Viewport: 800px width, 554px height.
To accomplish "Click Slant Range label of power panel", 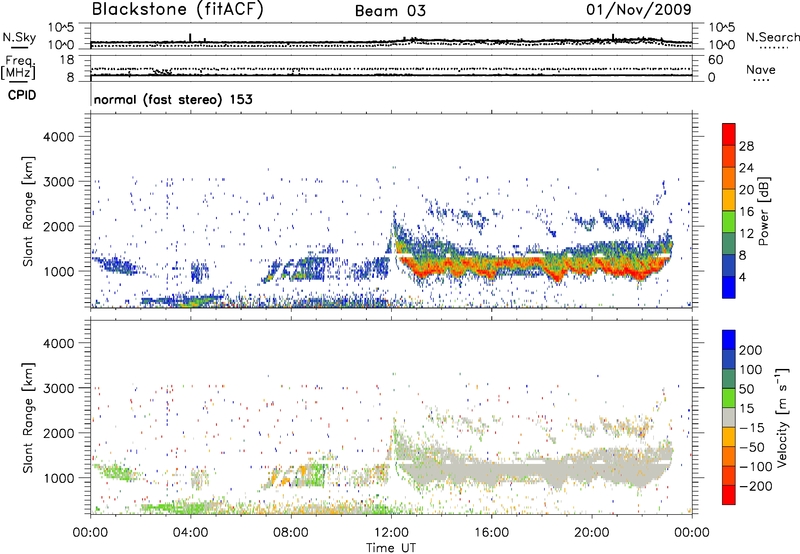I will coord(28,211).
